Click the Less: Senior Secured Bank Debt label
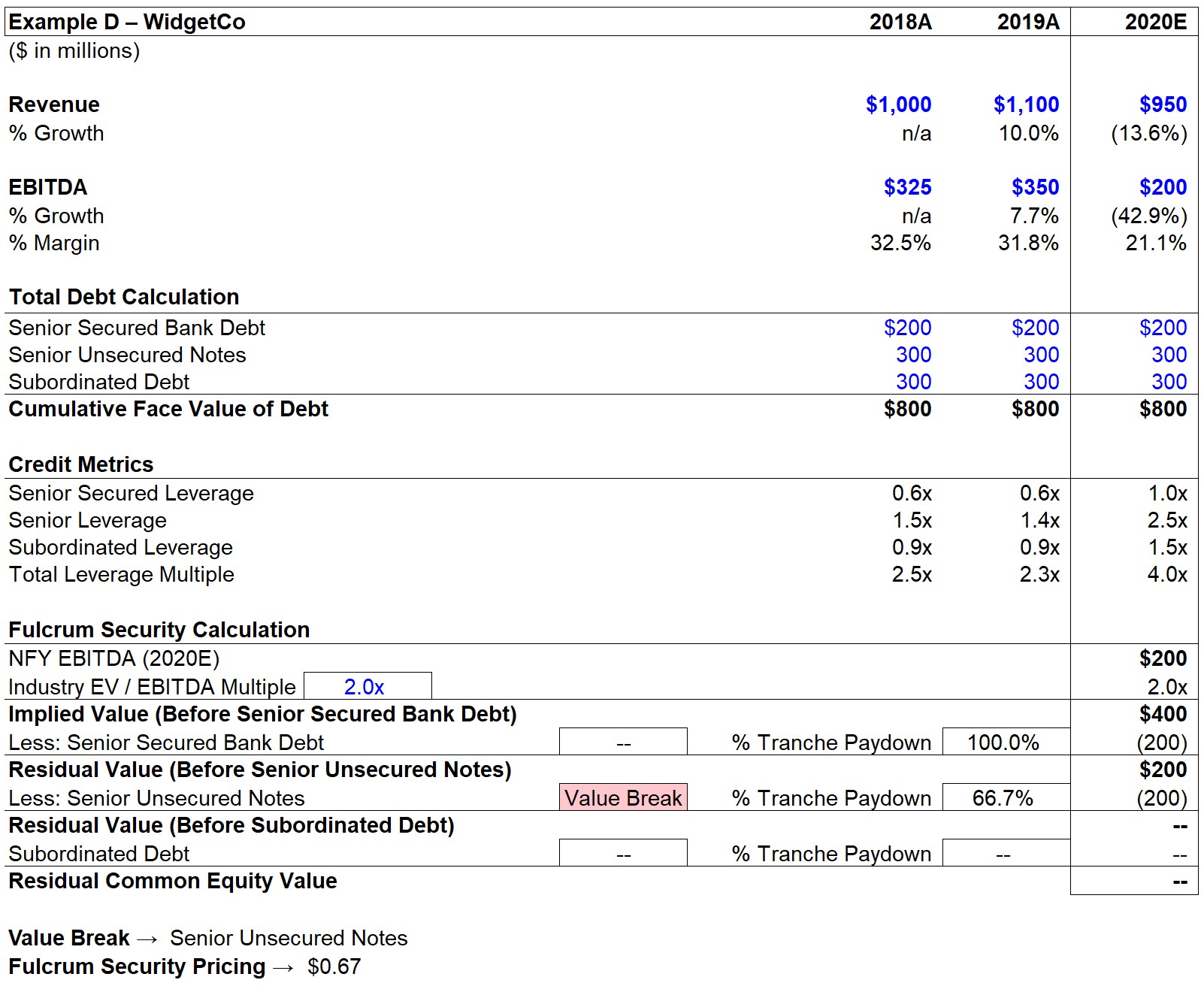This screenshot has width=1204, height=986. point(166,743)
